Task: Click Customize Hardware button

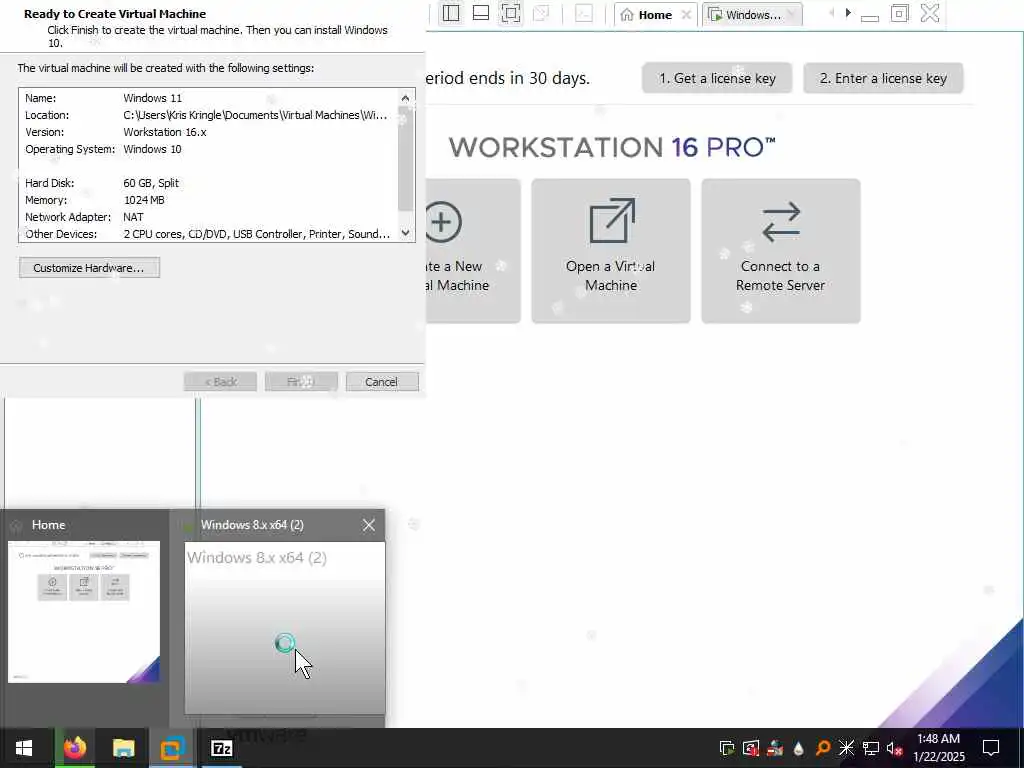Action: [x=89, y=268]
